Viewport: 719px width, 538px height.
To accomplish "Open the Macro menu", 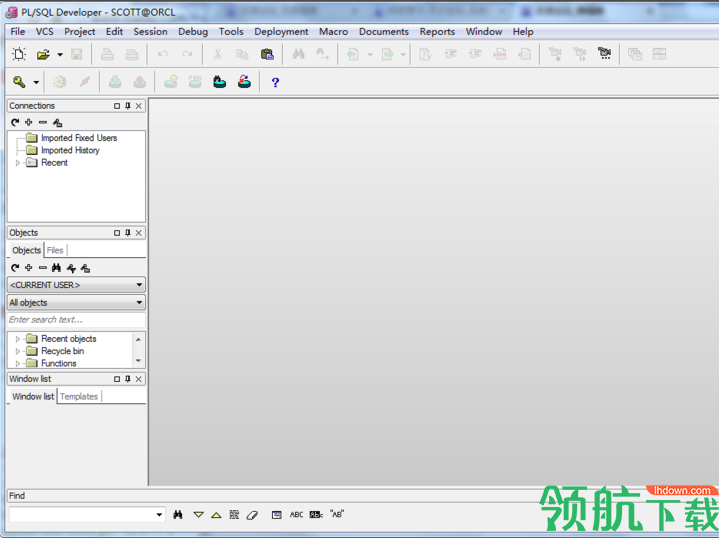I will (x=333, y=32).
